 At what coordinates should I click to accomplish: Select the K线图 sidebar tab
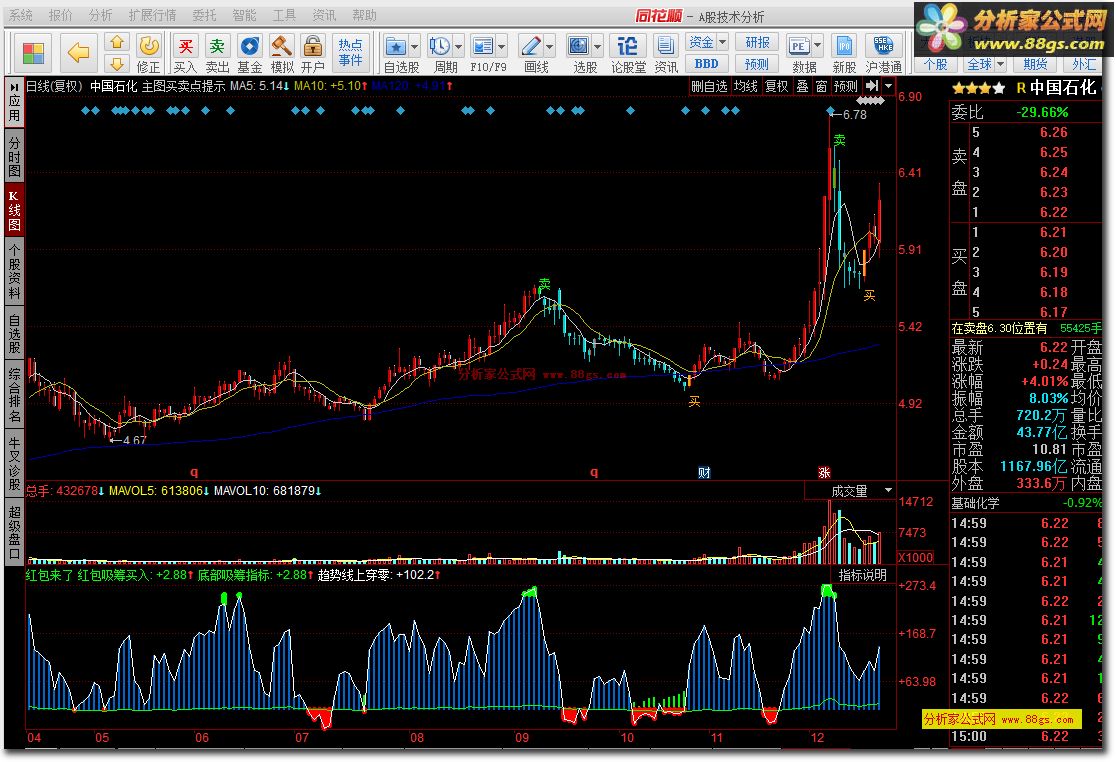click(14, 210)
